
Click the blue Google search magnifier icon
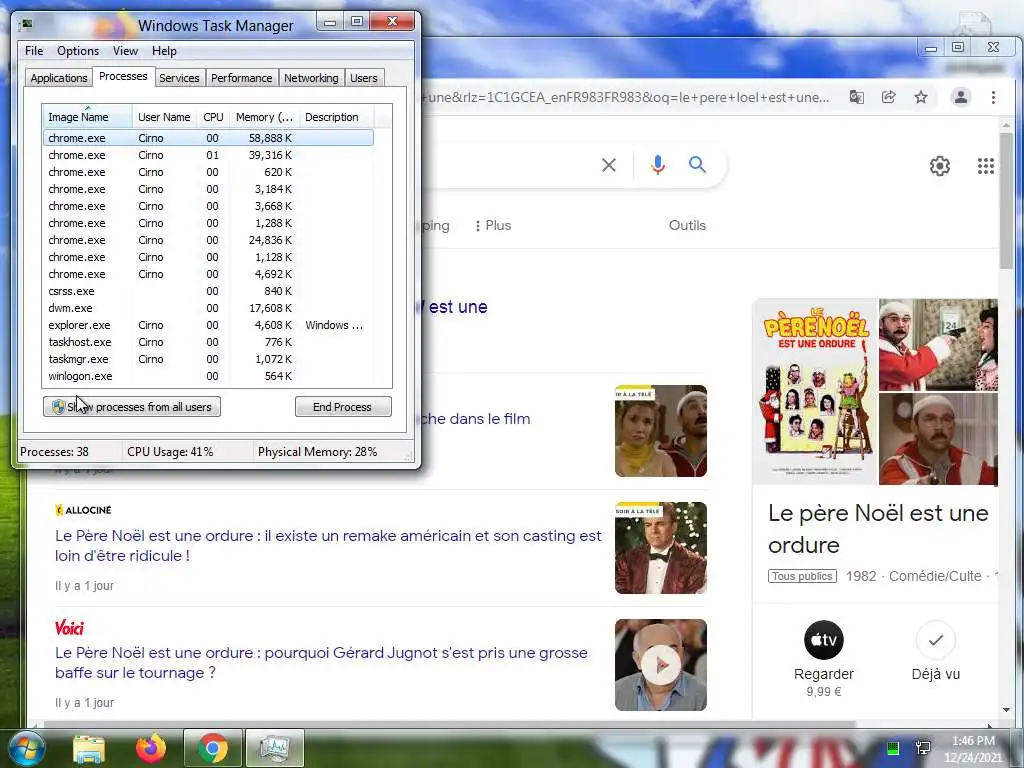click(697, 165)
